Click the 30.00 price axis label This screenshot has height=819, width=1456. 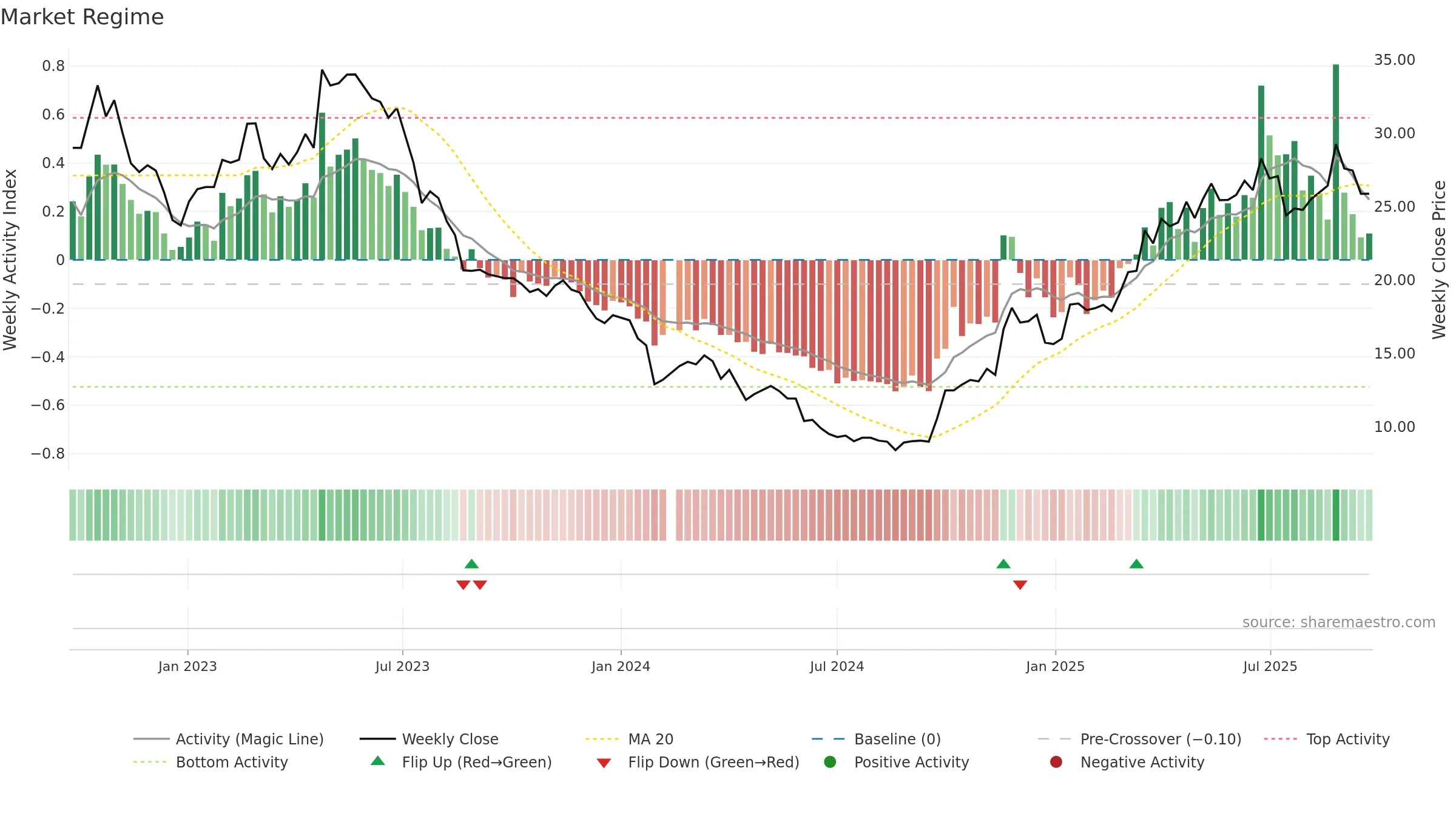(x=1395, y=133)
